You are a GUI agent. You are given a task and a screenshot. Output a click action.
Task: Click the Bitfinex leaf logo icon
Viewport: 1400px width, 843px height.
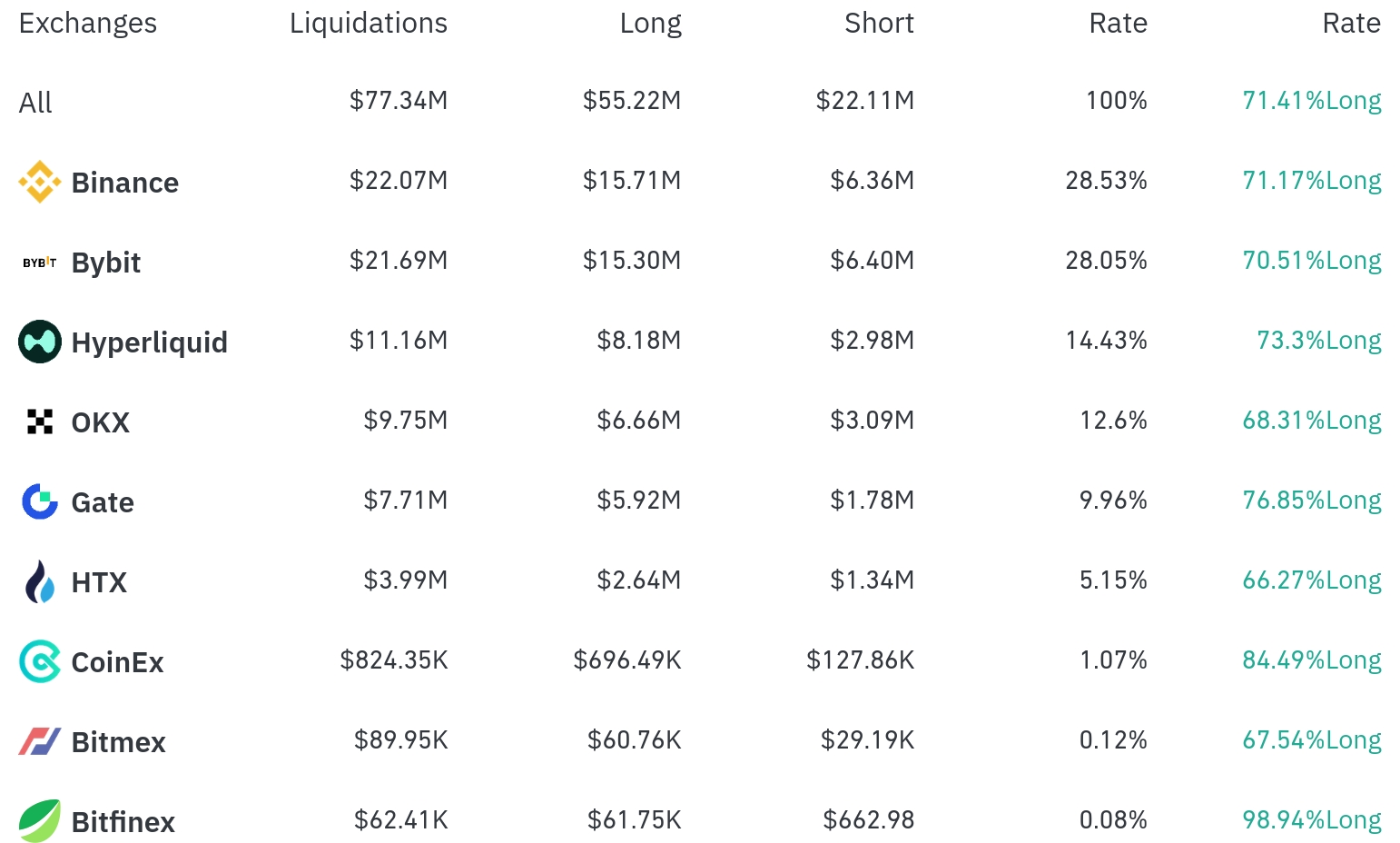pos(40,821)
